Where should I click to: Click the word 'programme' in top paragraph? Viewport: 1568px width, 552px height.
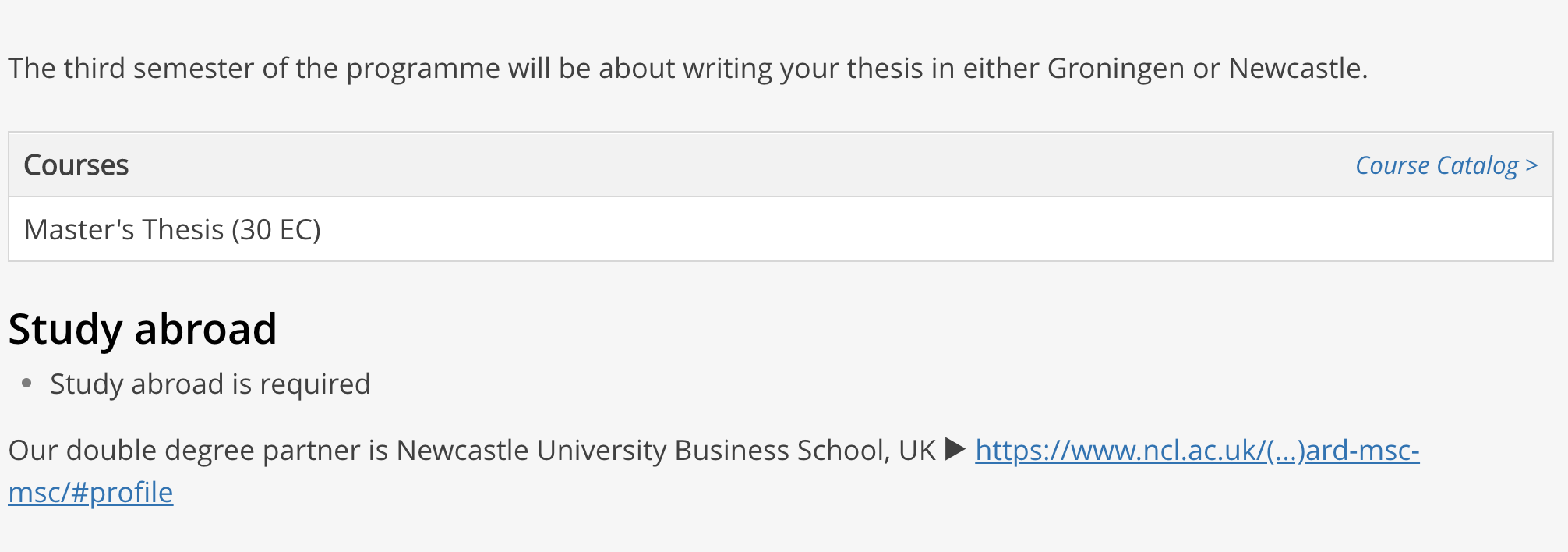coord(423,69)
